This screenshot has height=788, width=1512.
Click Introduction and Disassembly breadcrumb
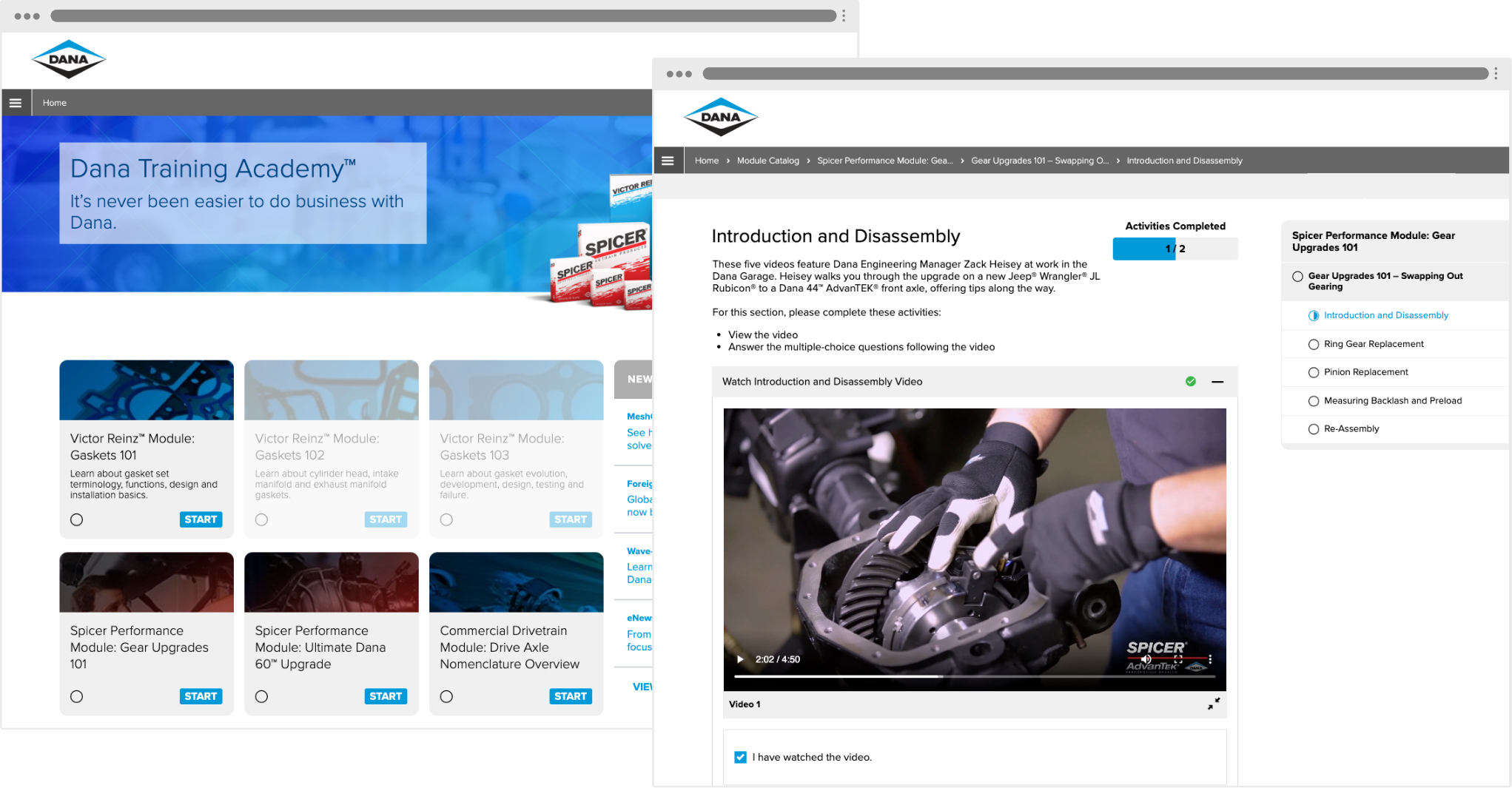(x=1184, y=161)
